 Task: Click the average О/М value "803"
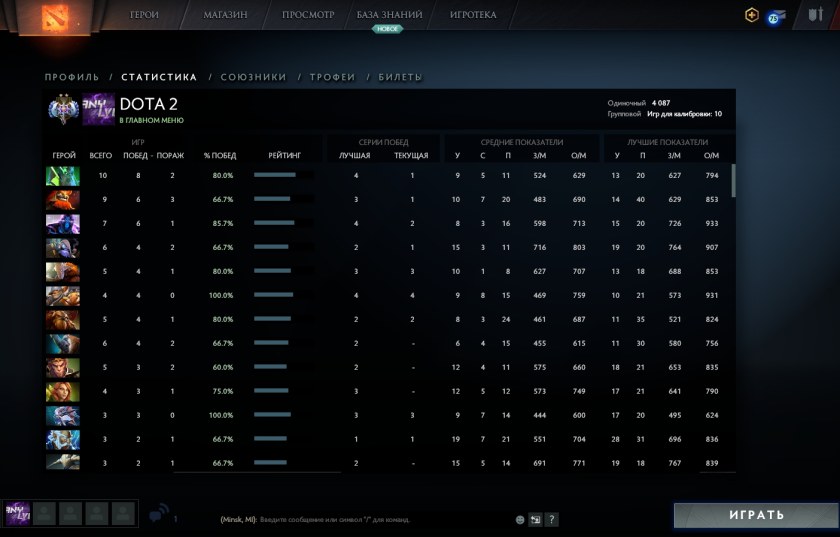[x=579, y=248]
